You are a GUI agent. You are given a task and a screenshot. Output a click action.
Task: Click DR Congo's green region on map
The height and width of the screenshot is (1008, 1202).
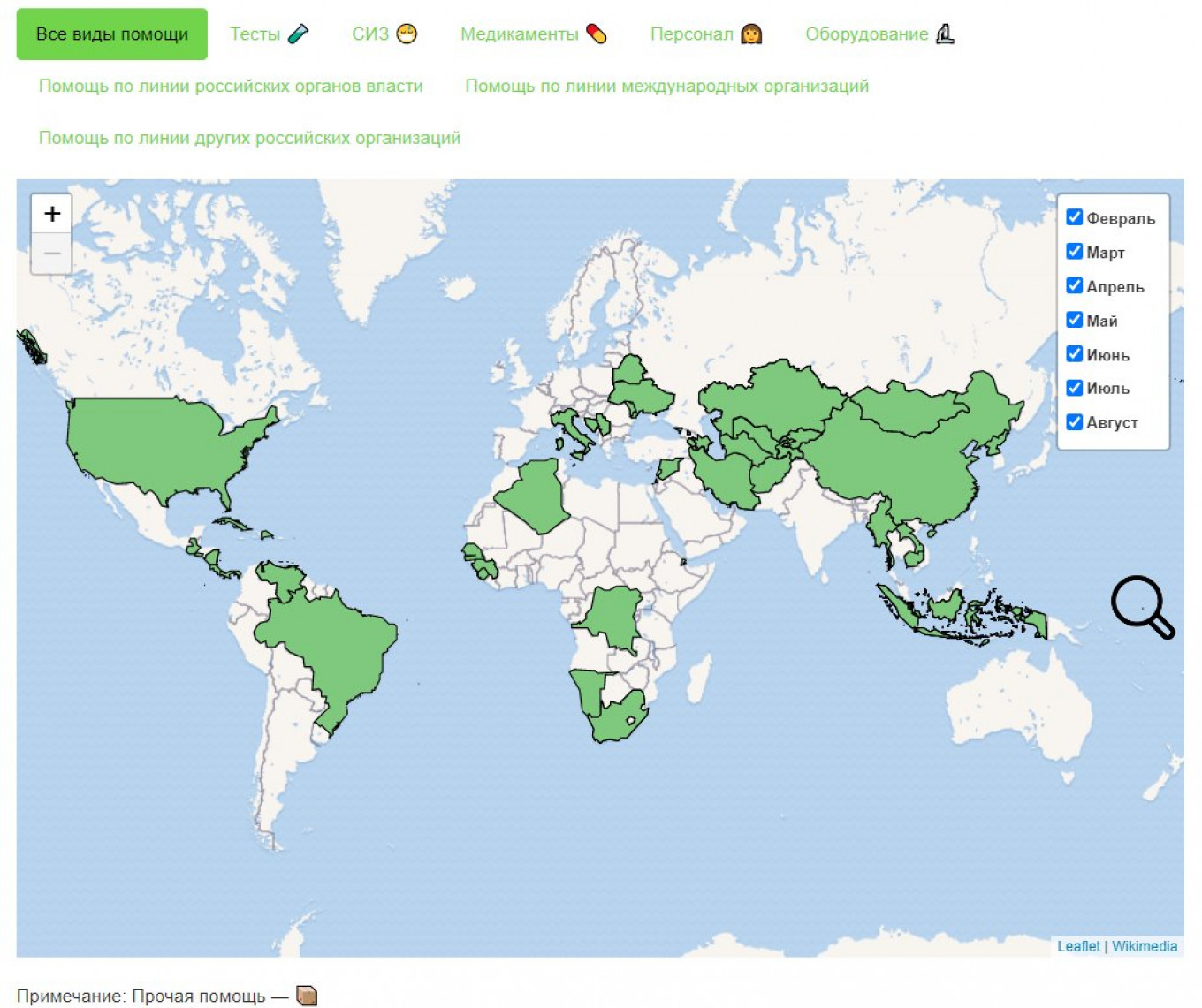[614, 618]
